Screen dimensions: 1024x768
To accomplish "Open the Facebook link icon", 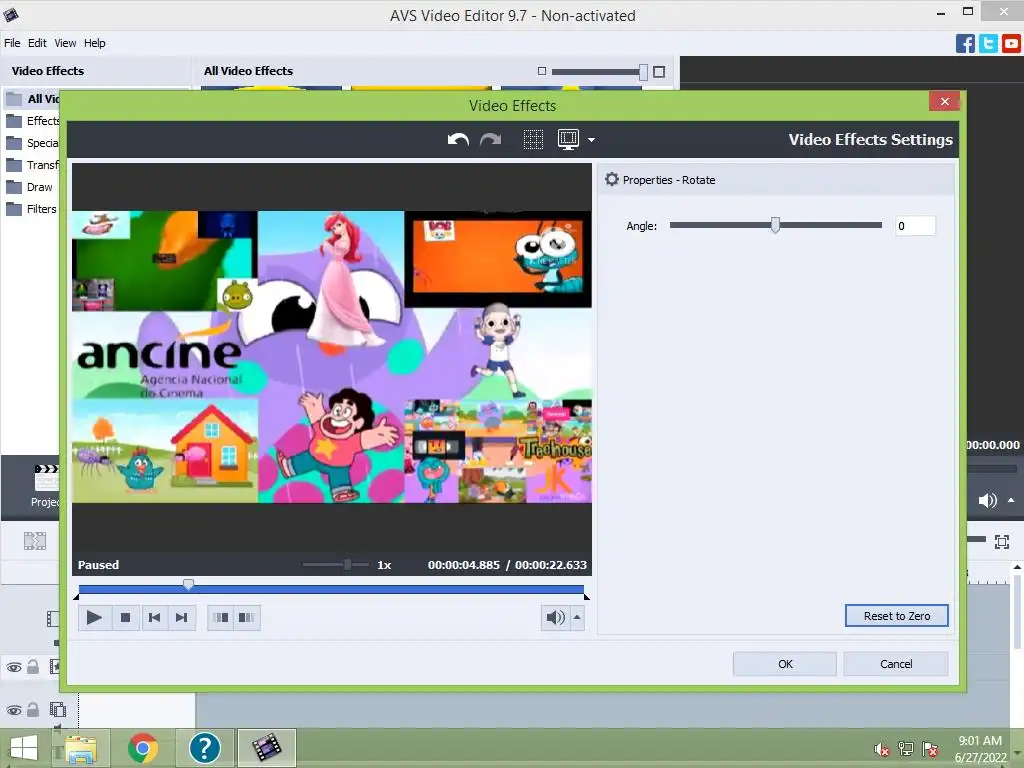I will 965,44.
